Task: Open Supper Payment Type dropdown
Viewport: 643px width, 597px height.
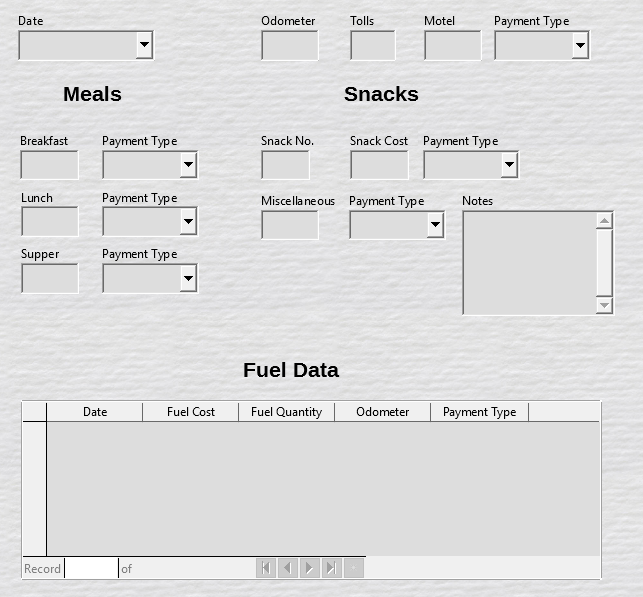Action: pos(188,279)
